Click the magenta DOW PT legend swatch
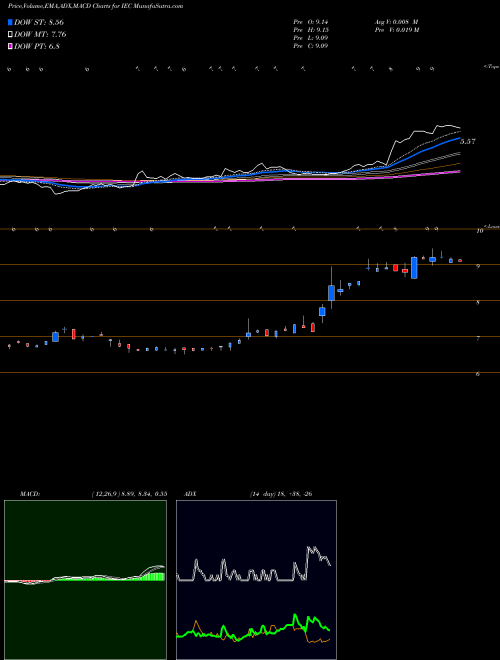 click(x=11, y=46)
